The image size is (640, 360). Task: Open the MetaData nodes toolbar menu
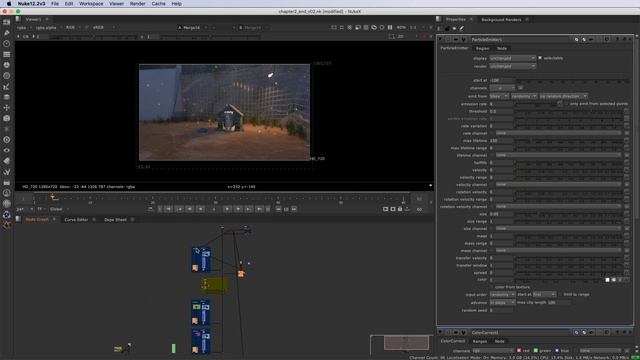7,161
